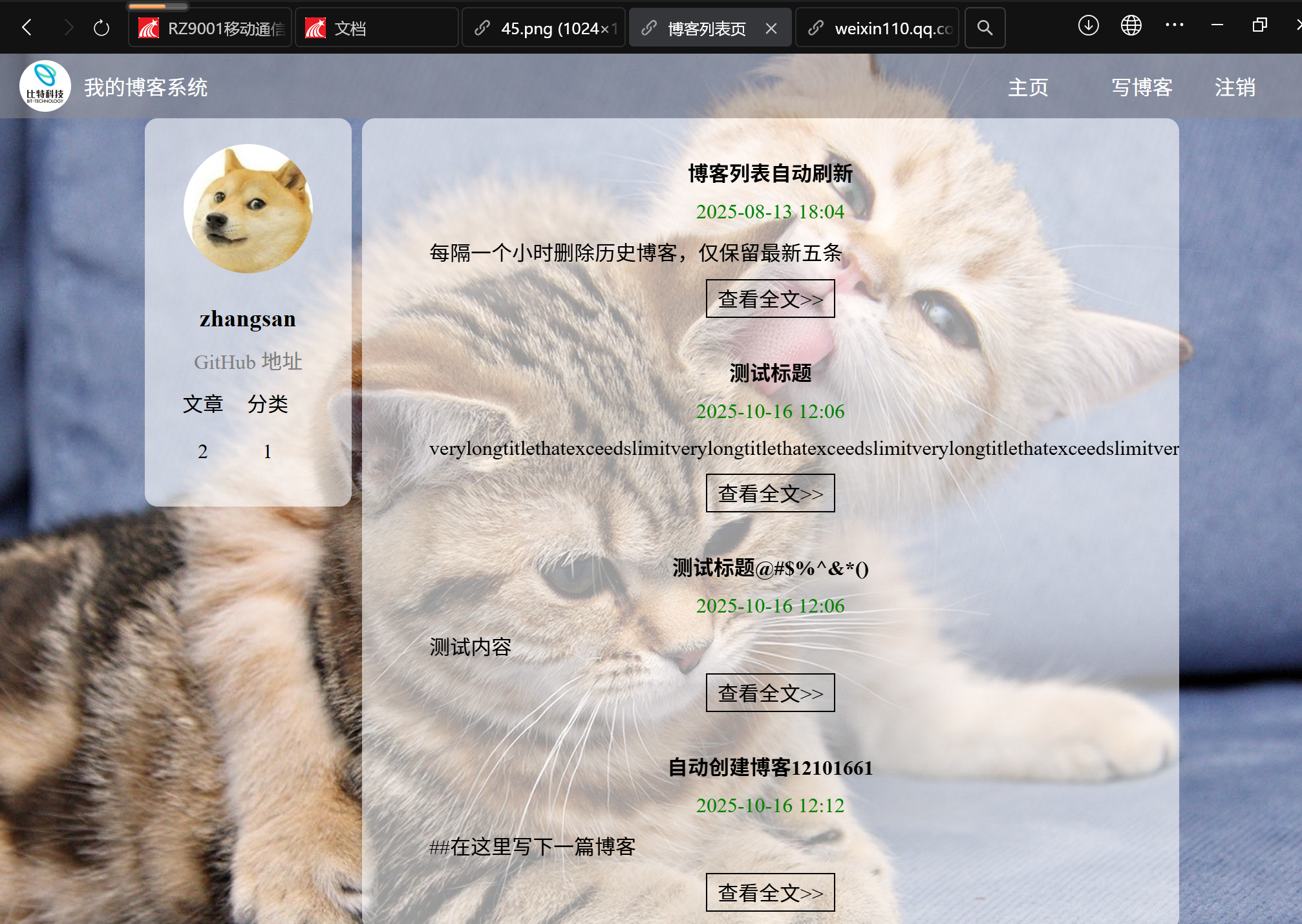View full text of 博客列表自动刷新 post
Screen dimensions: 1302x924
(770, 299)
